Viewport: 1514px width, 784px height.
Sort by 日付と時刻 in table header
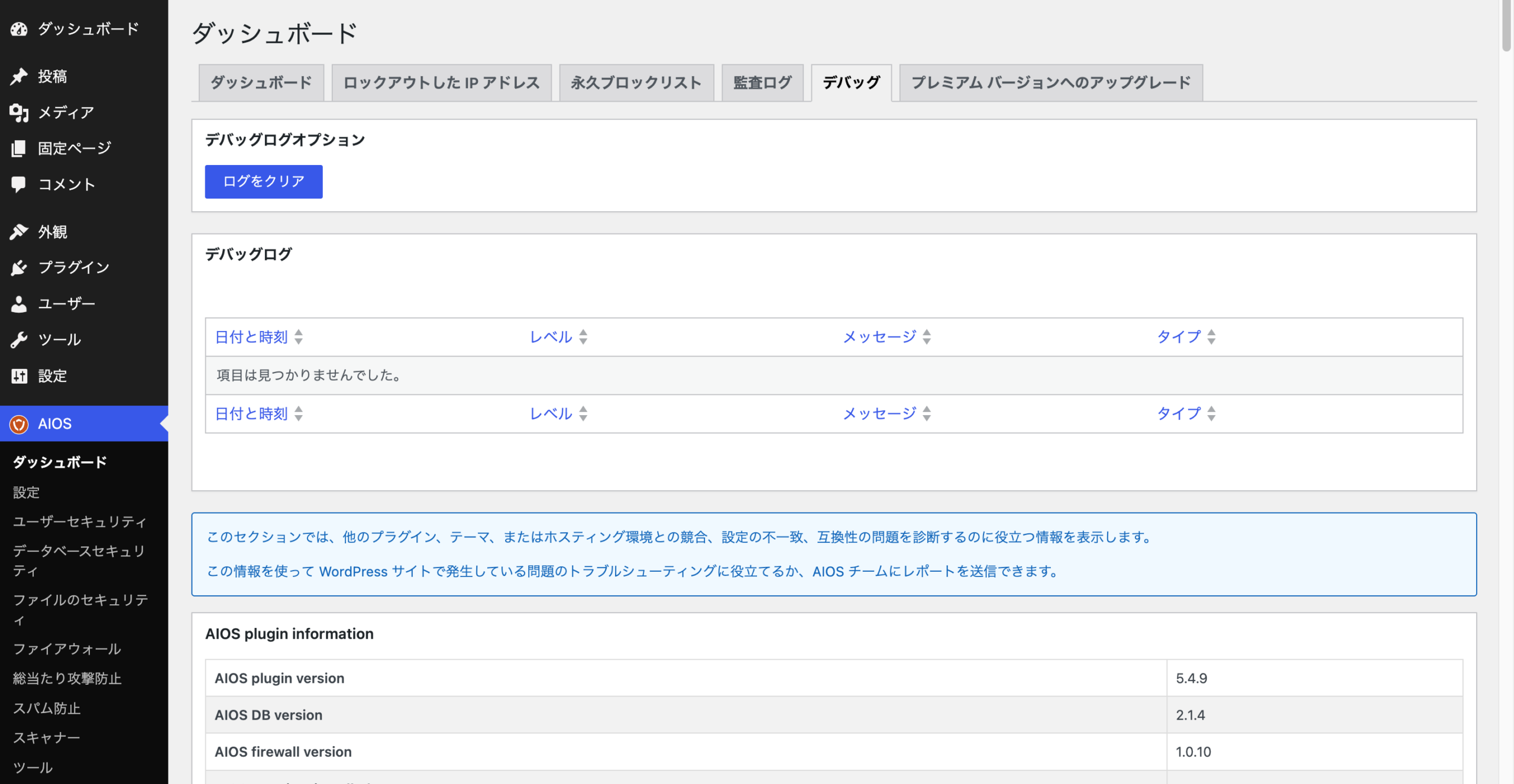pos(259,337)
